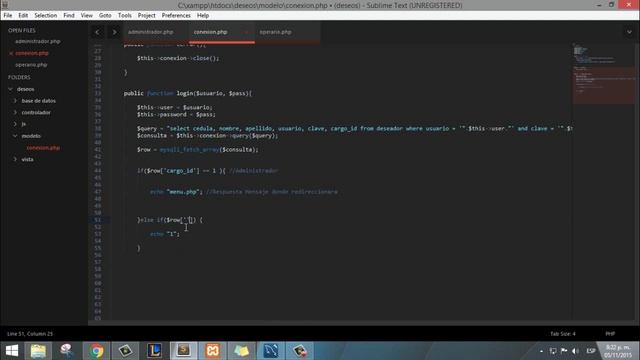Screen dimensions: 640x360
Task: Change Tab Size: 4 in status bar
Action: tap(562, 334)
